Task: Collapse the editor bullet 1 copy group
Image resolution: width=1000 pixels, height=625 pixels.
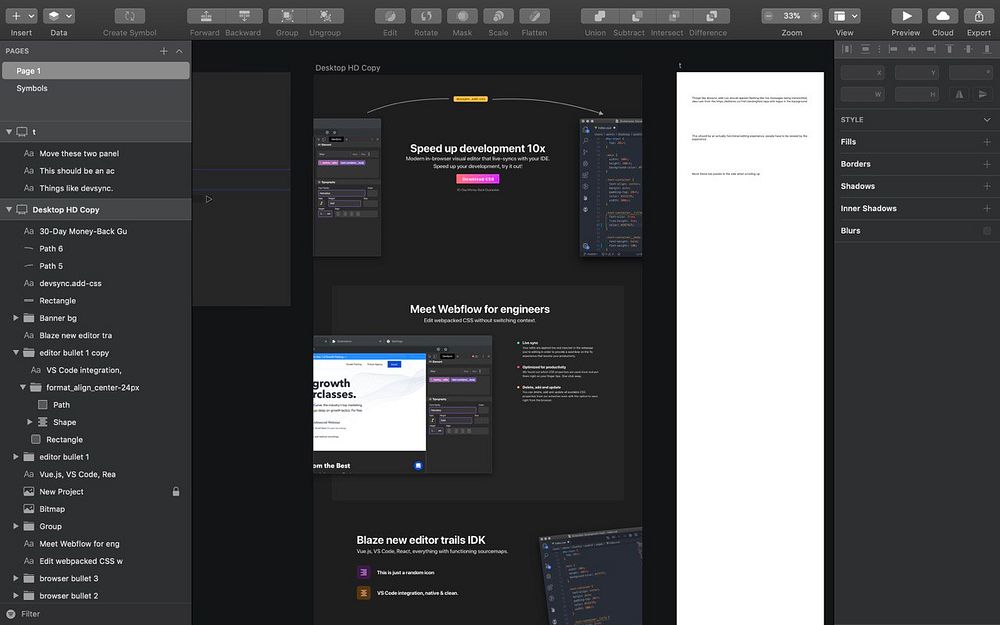Action: coord(16,352)
